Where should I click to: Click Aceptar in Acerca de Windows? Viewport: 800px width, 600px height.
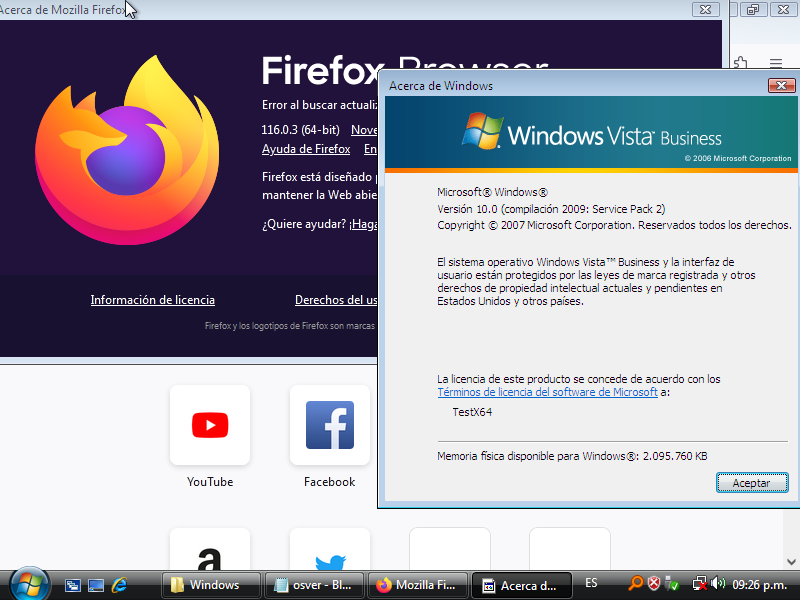coord(752,483)
